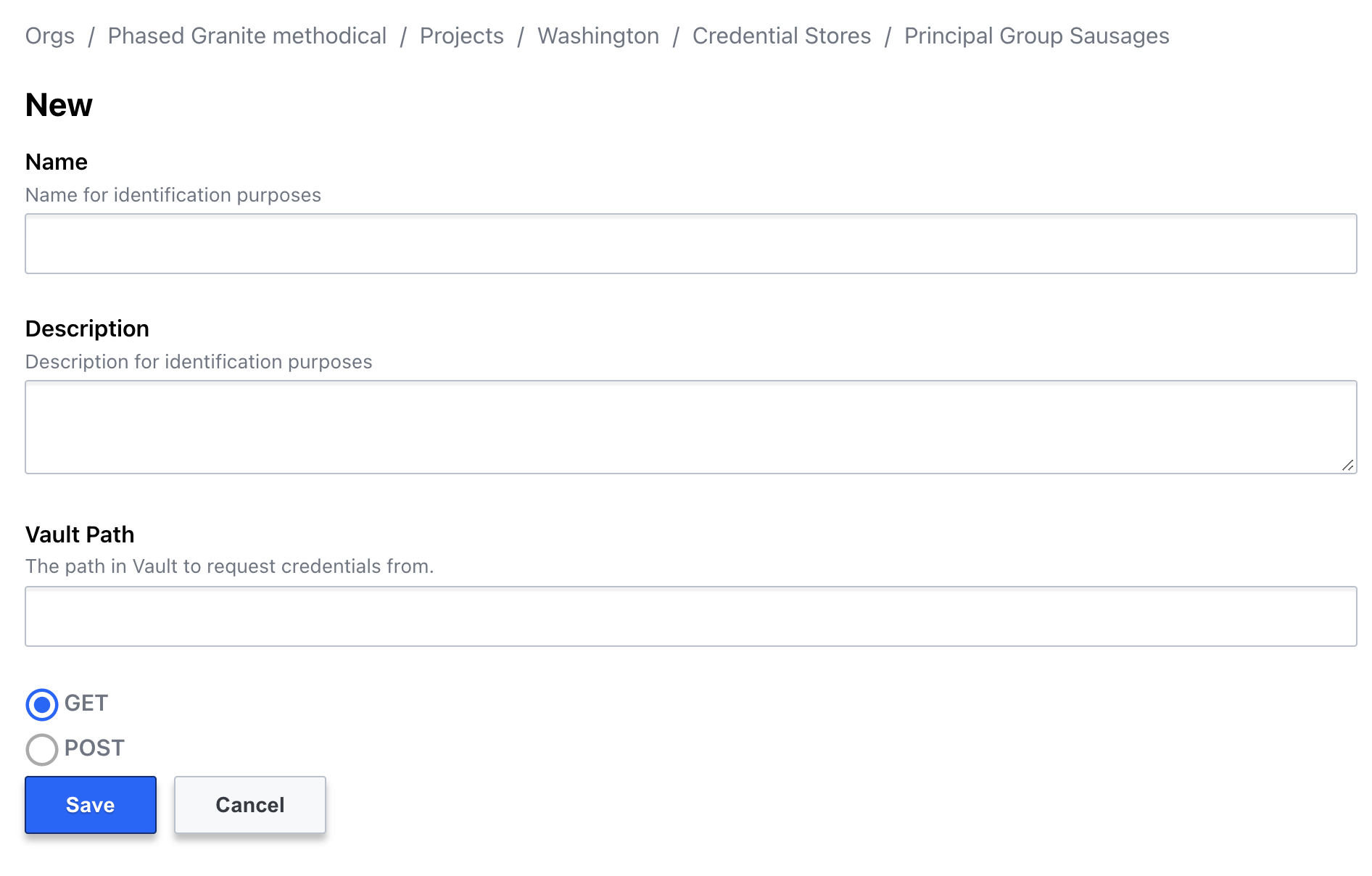Open the Washington project breadcrumb

[x=598, y=36]
